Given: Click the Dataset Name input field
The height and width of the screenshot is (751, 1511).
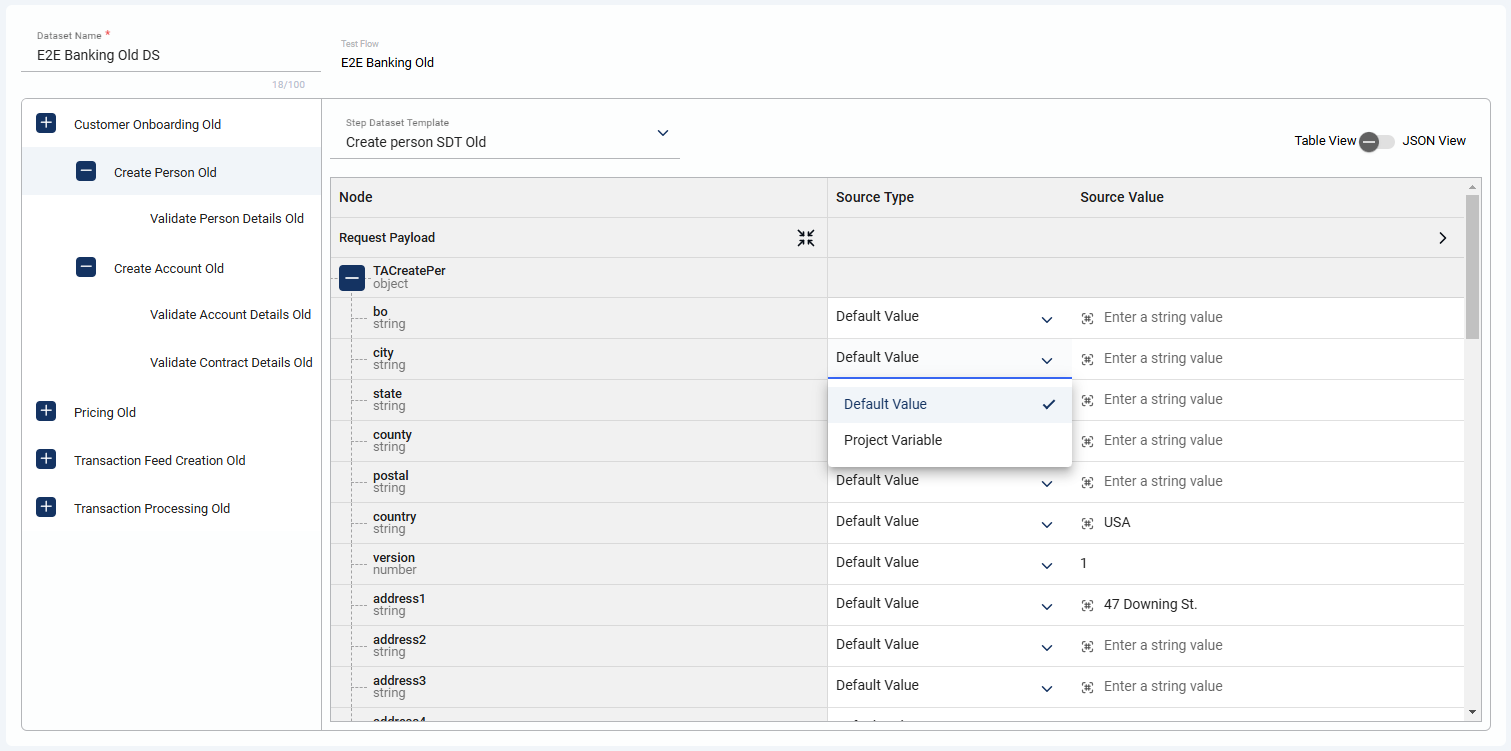Looking at the screenshot, I should 170,56.
